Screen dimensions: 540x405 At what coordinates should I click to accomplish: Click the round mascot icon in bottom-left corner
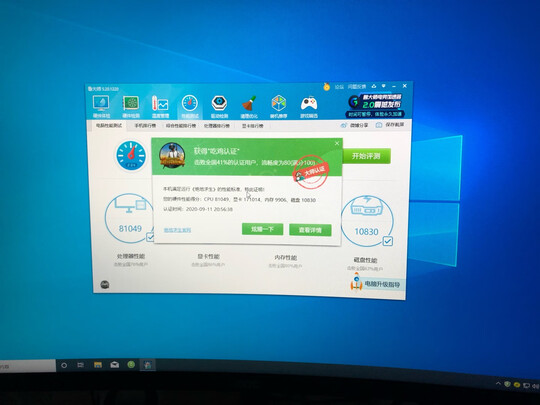point(105,284)
